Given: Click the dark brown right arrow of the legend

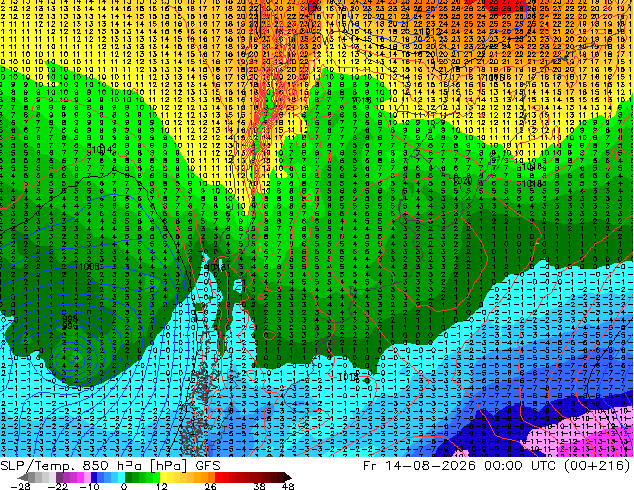Looking at the screenshot, I should 287,477.
